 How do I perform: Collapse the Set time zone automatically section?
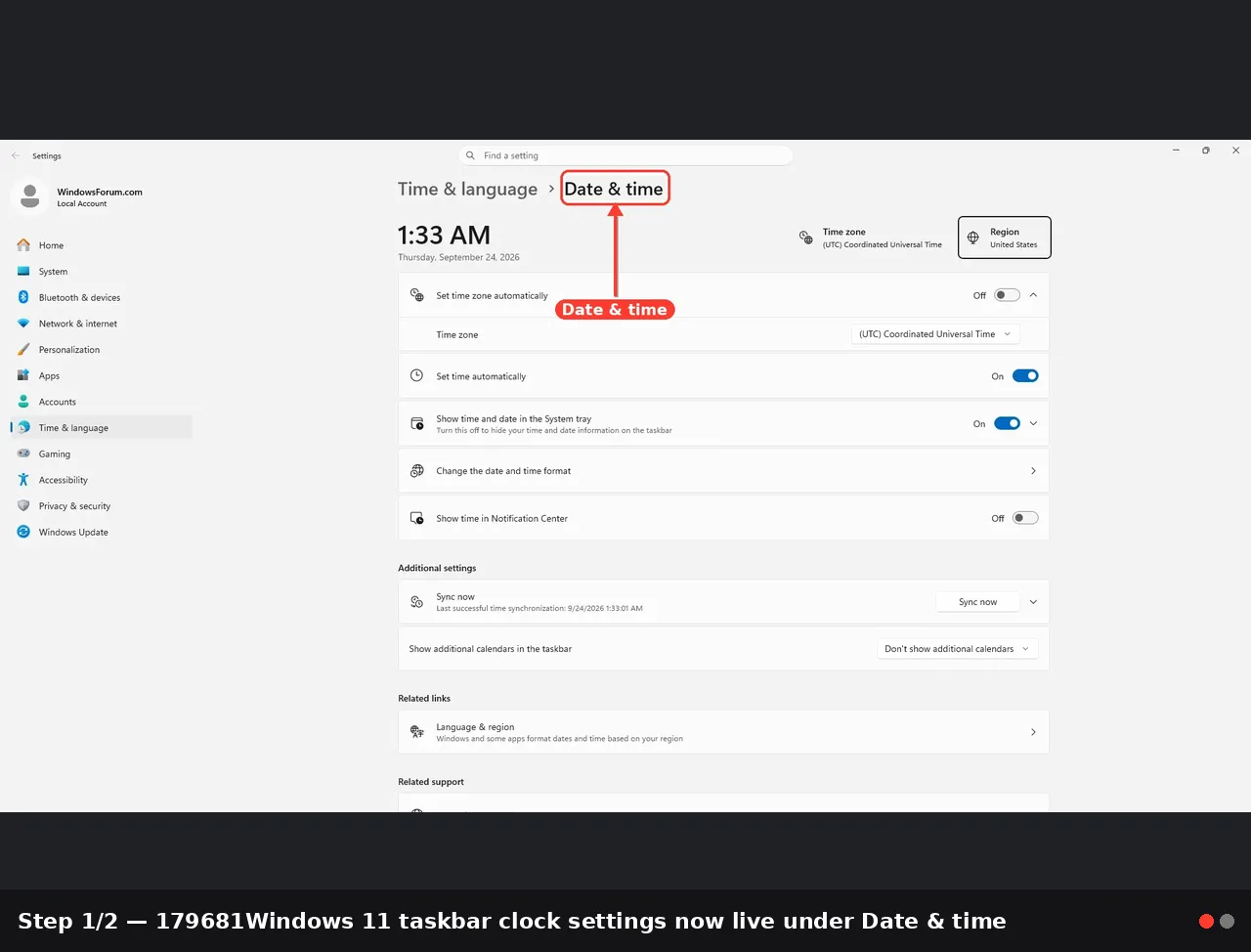tap(1033, 295)
